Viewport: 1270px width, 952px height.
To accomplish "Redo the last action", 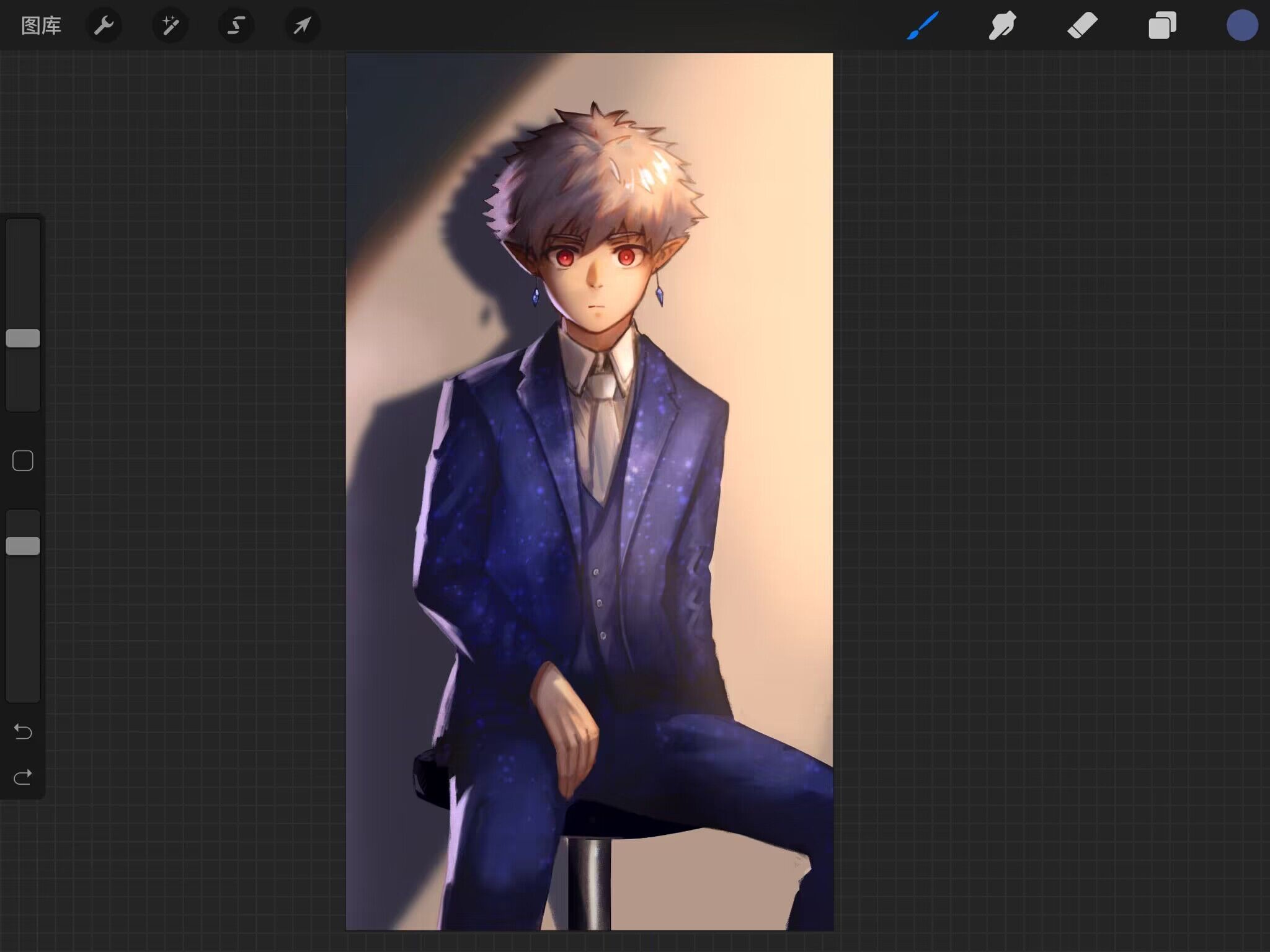I will (x=23, y=777).
